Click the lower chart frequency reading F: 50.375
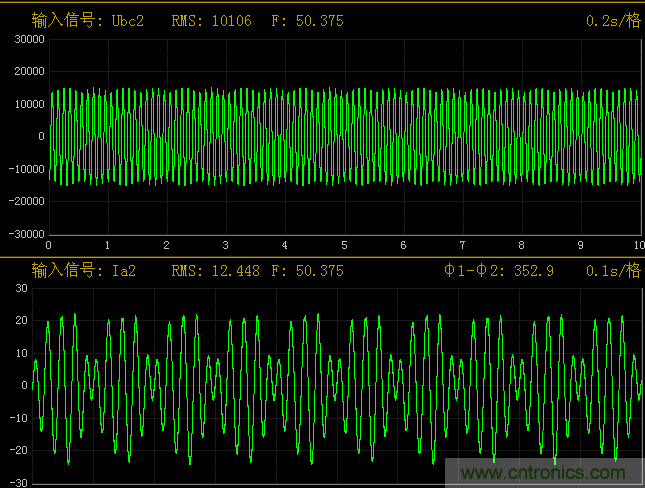Screen dimensions: 645x488 [x=308, y=271]
